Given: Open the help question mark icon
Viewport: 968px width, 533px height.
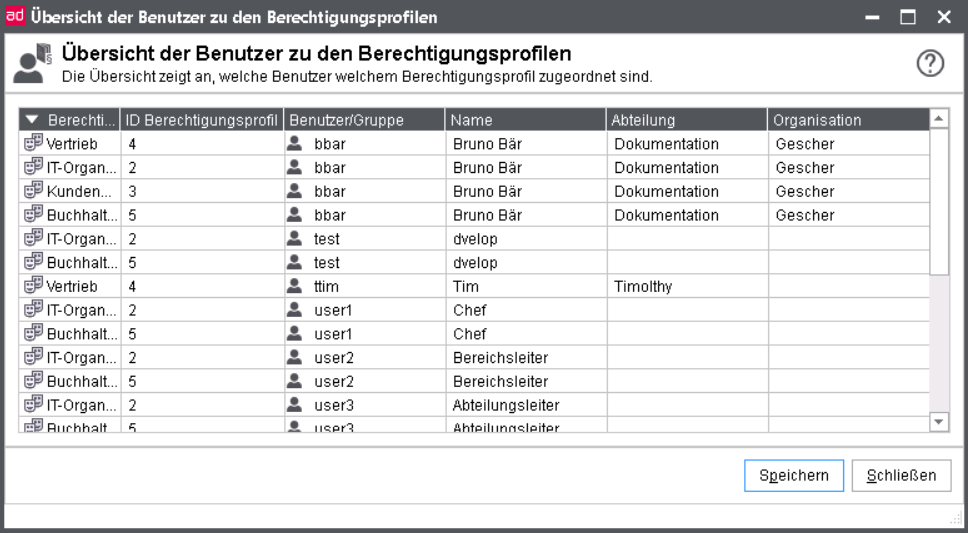Looking at the screenshot, I should point(930,63).
